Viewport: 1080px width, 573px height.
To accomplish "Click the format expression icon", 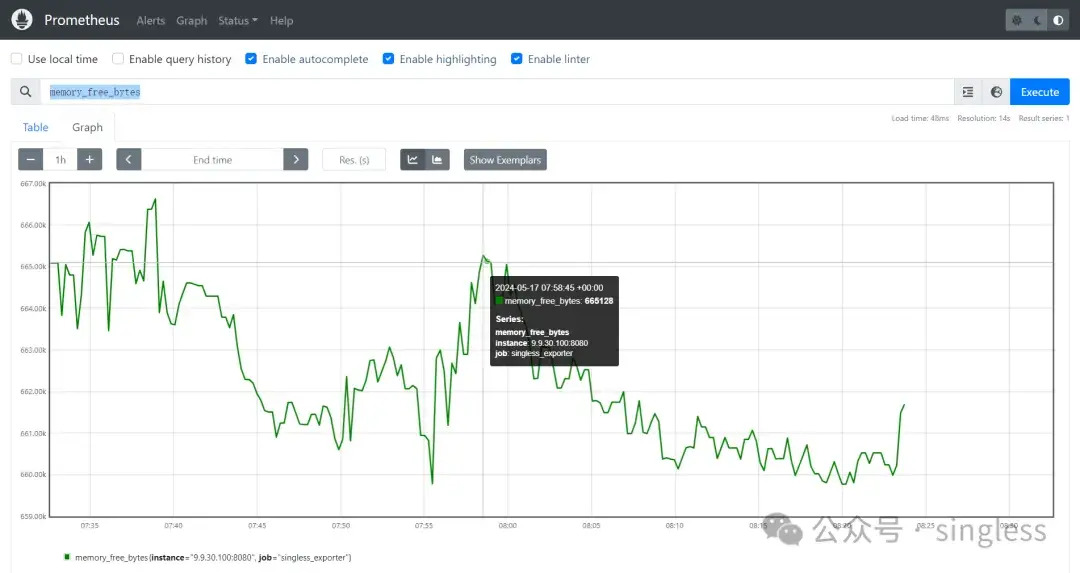I will click(x=968, y=92).
